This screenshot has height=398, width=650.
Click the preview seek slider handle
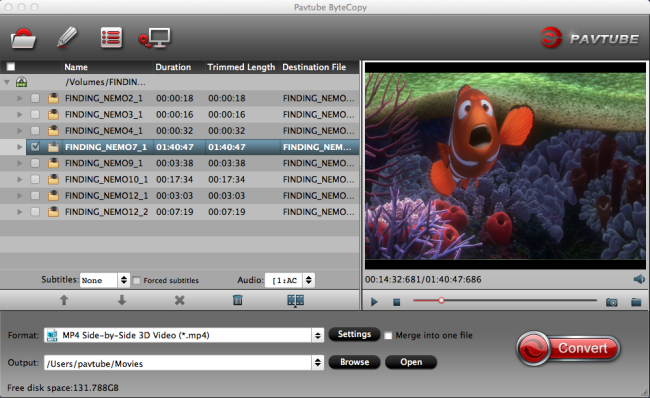pyautogui.click(x=441, y=300)
